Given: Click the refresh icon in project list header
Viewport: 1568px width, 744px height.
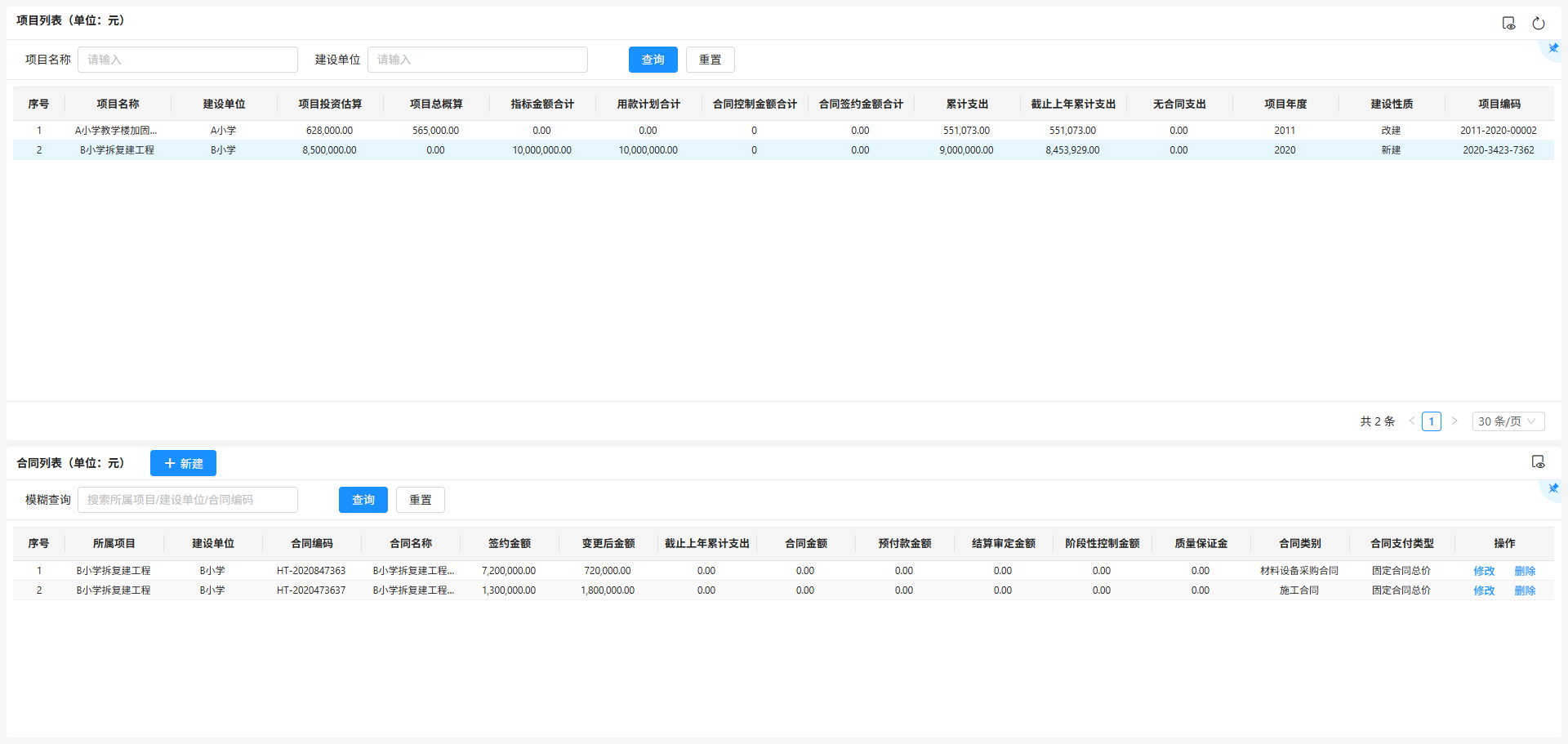Looking at the screenshot, I should 1538,23.
